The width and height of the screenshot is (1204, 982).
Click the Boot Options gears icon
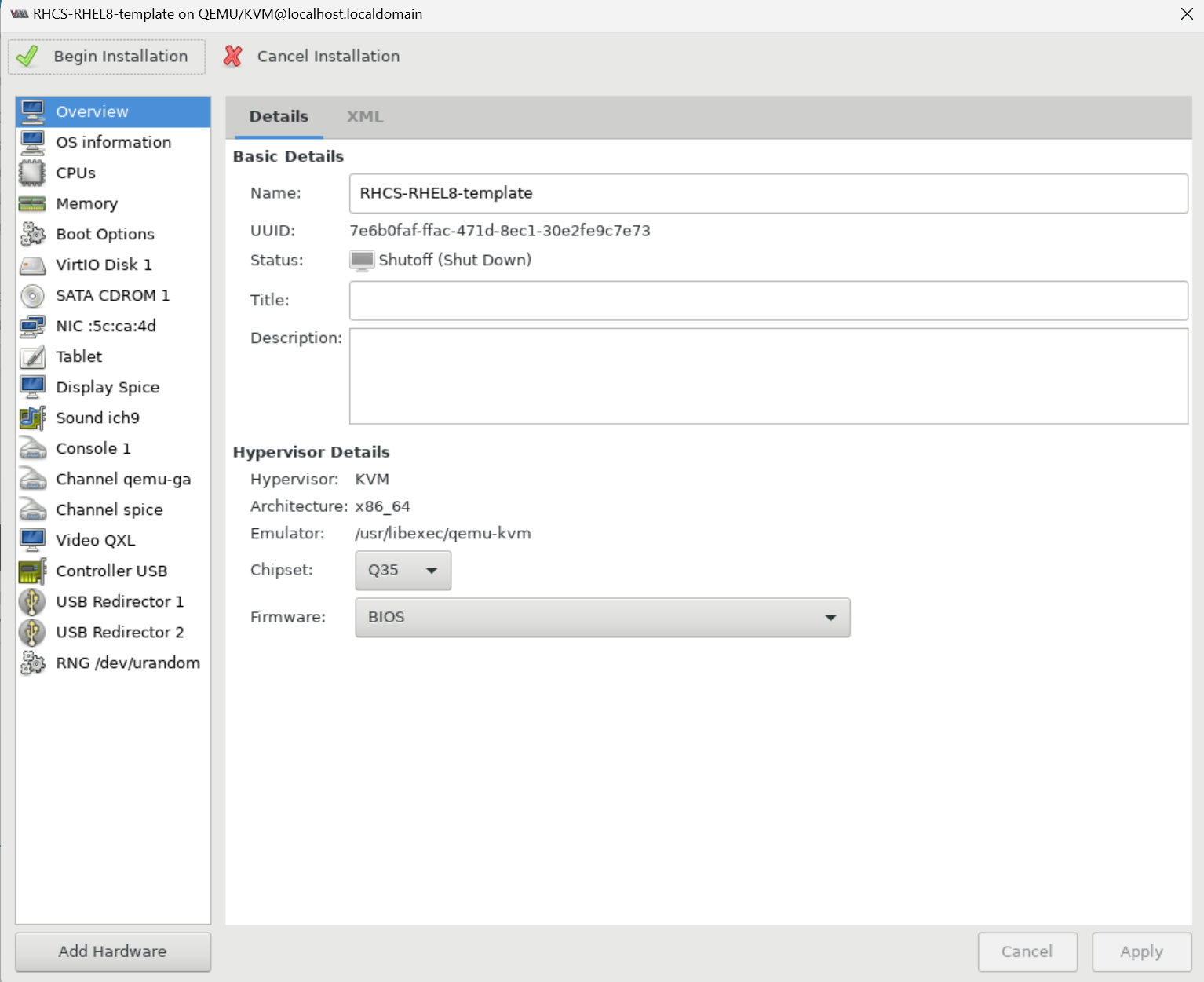coord(33,234)
